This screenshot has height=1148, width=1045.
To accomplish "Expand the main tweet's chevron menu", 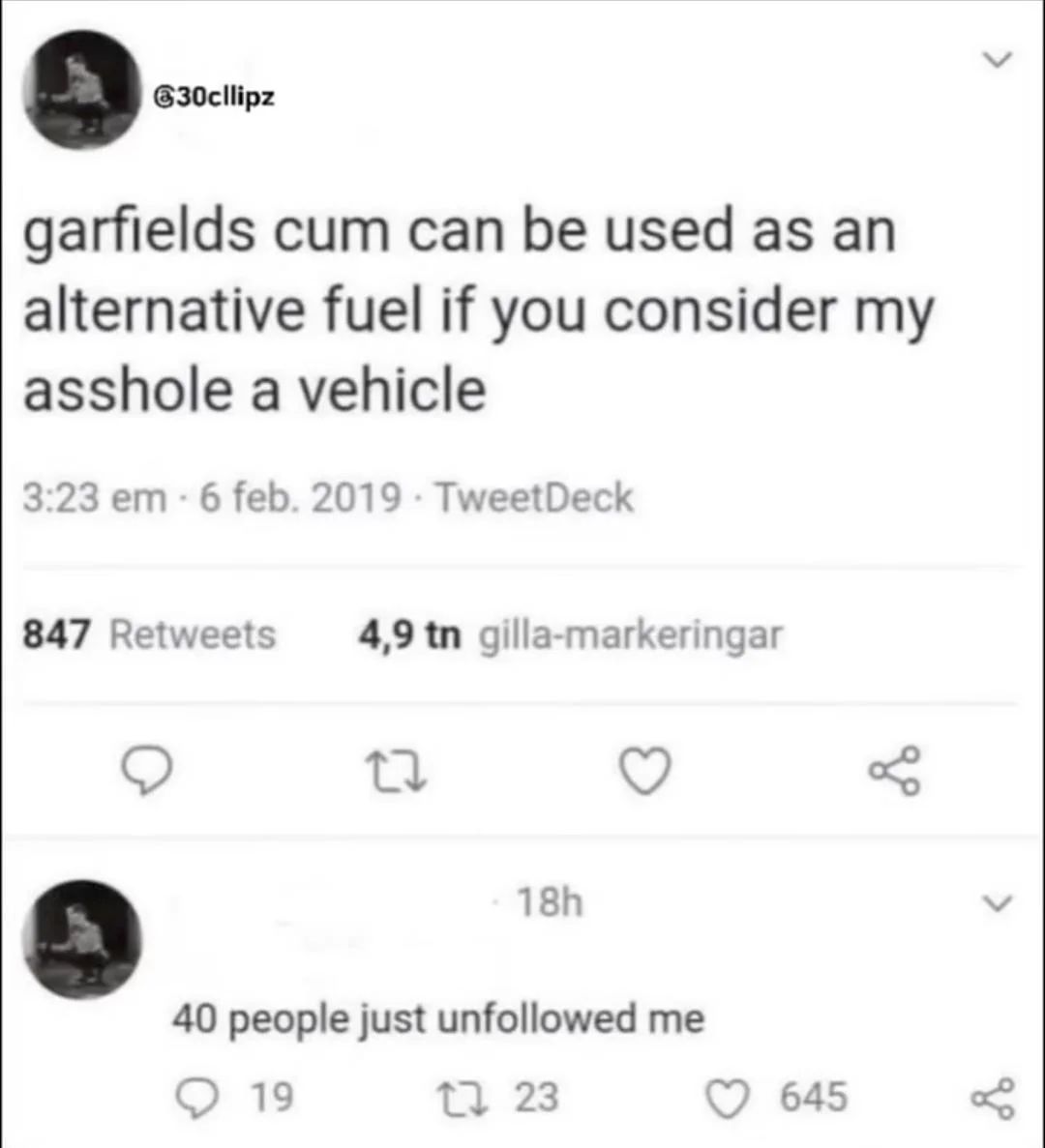I will point(997,60).
